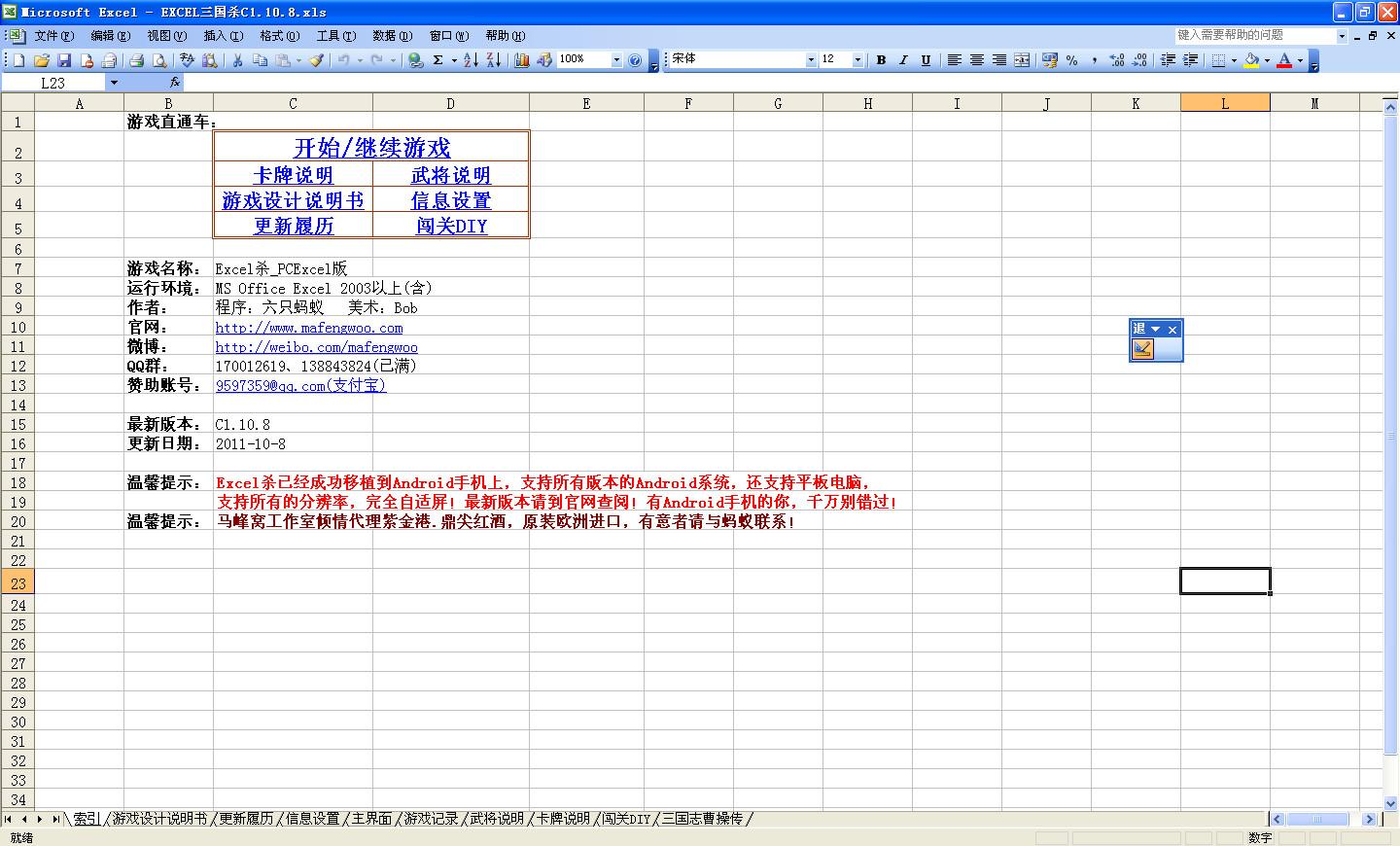Open the 文件(F) menu
The height and width of the screenshot is (846, 1400).
pos(53,36)
